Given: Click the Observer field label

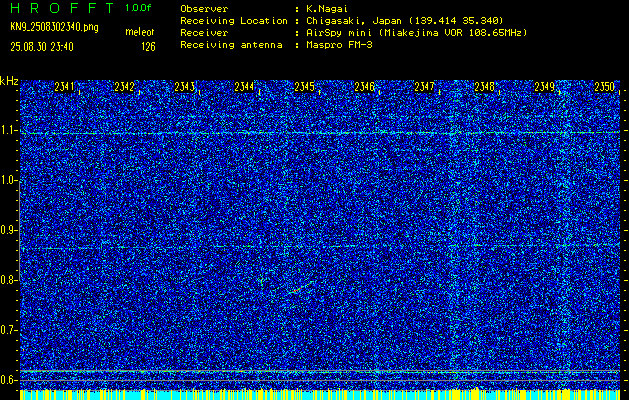Looking at the screenshot, I should (204, 9).
